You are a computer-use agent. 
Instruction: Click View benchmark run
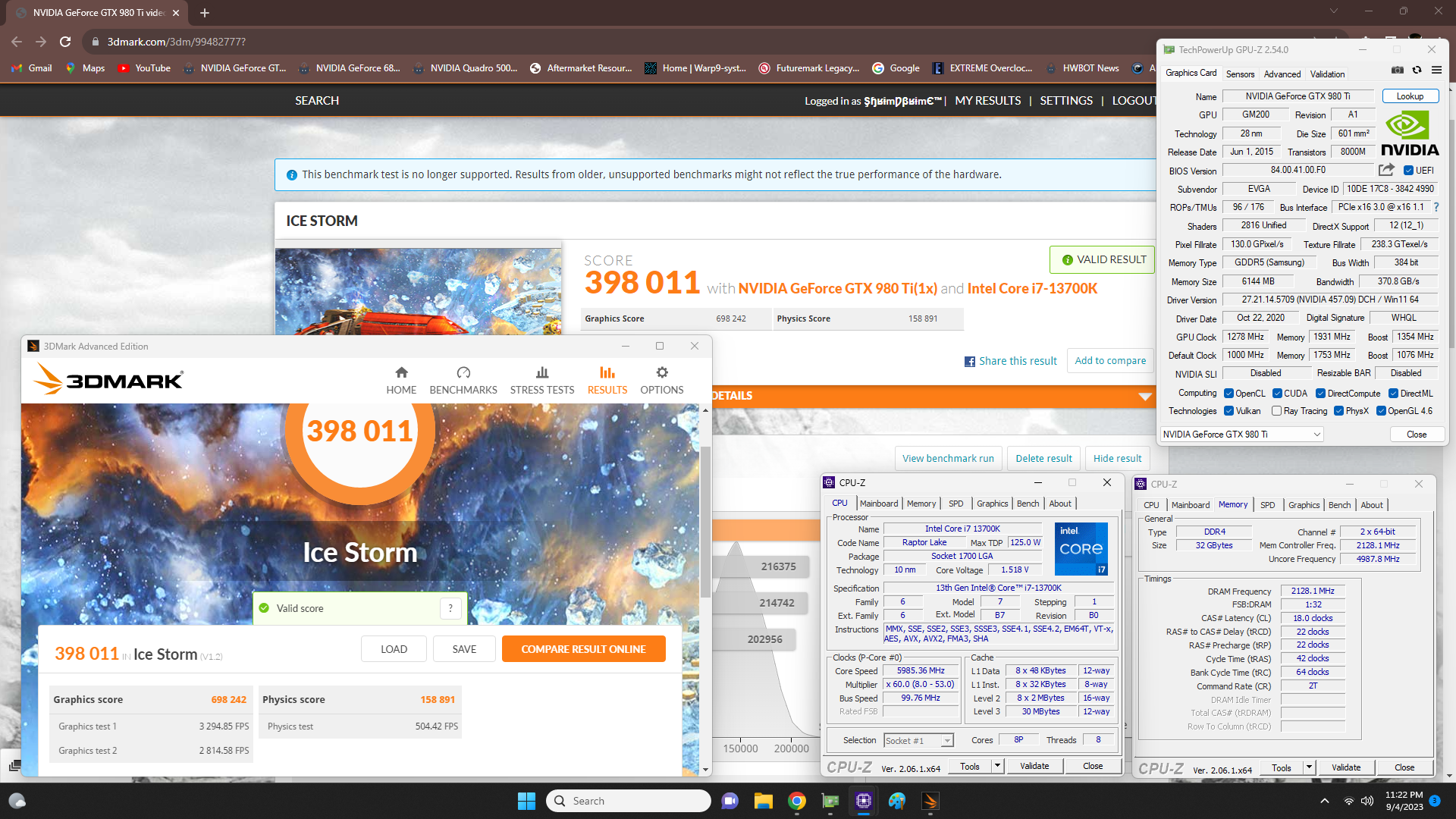[x=948, y=459]
